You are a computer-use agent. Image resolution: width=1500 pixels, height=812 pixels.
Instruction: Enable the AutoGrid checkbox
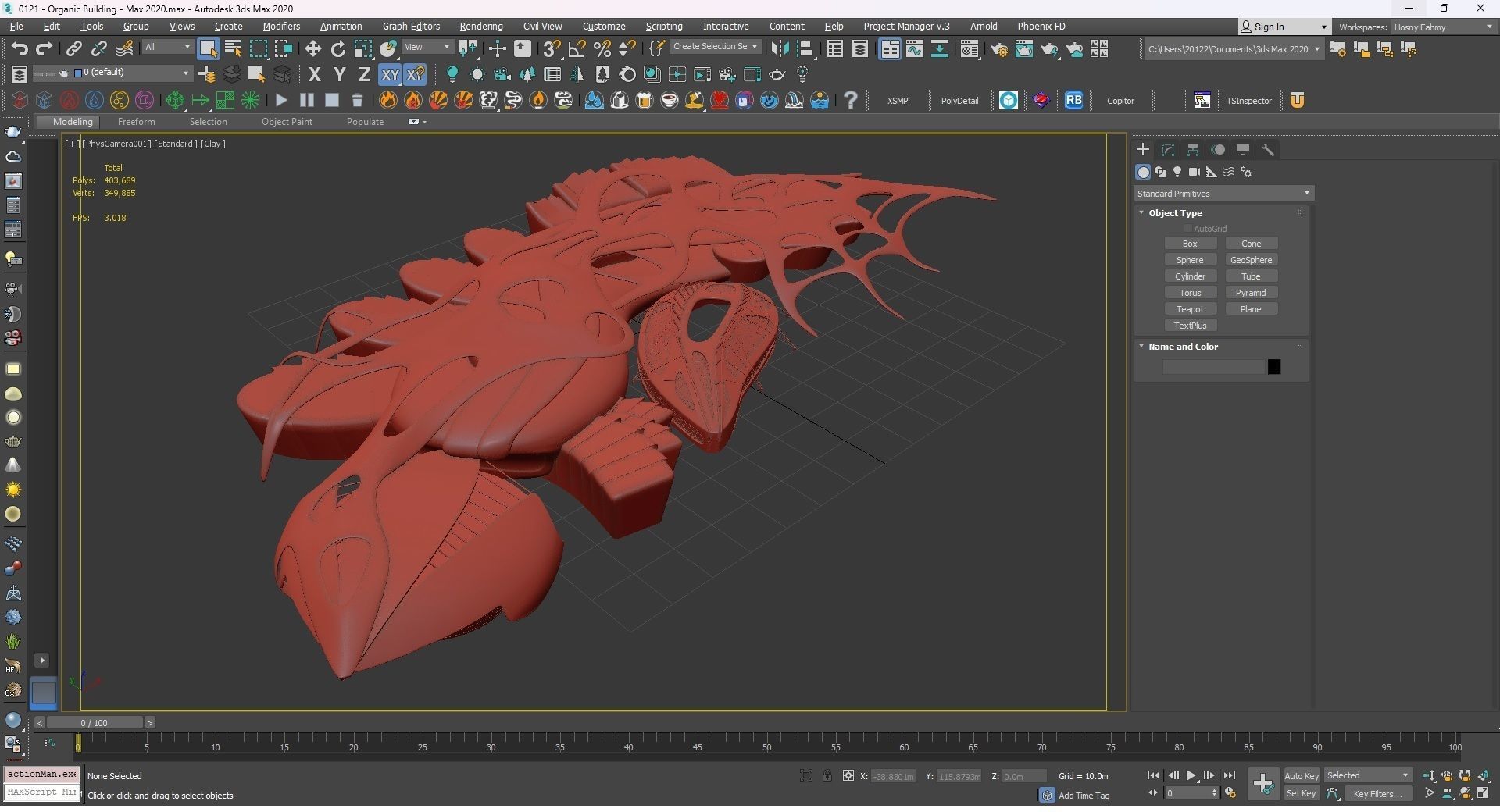pos(1188,229)
